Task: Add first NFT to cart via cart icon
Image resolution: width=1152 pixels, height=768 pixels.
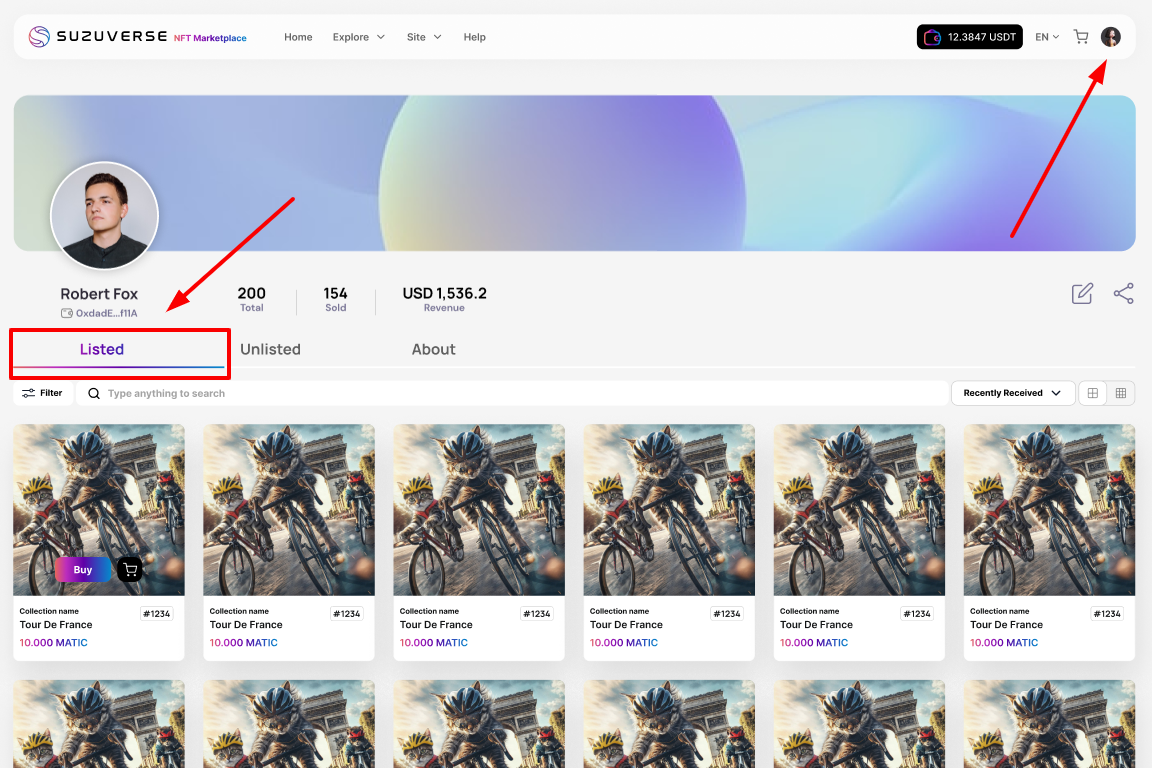Action: pos(129,570)
